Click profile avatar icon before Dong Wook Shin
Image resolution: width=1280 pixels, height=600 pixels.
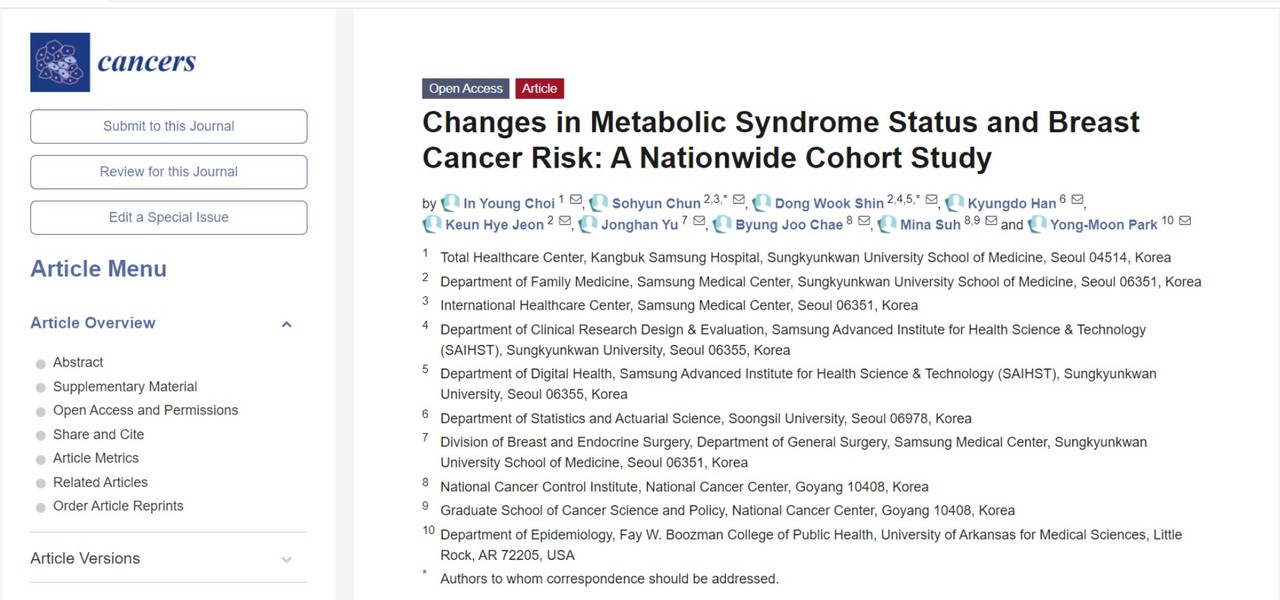tap(763, 203)
